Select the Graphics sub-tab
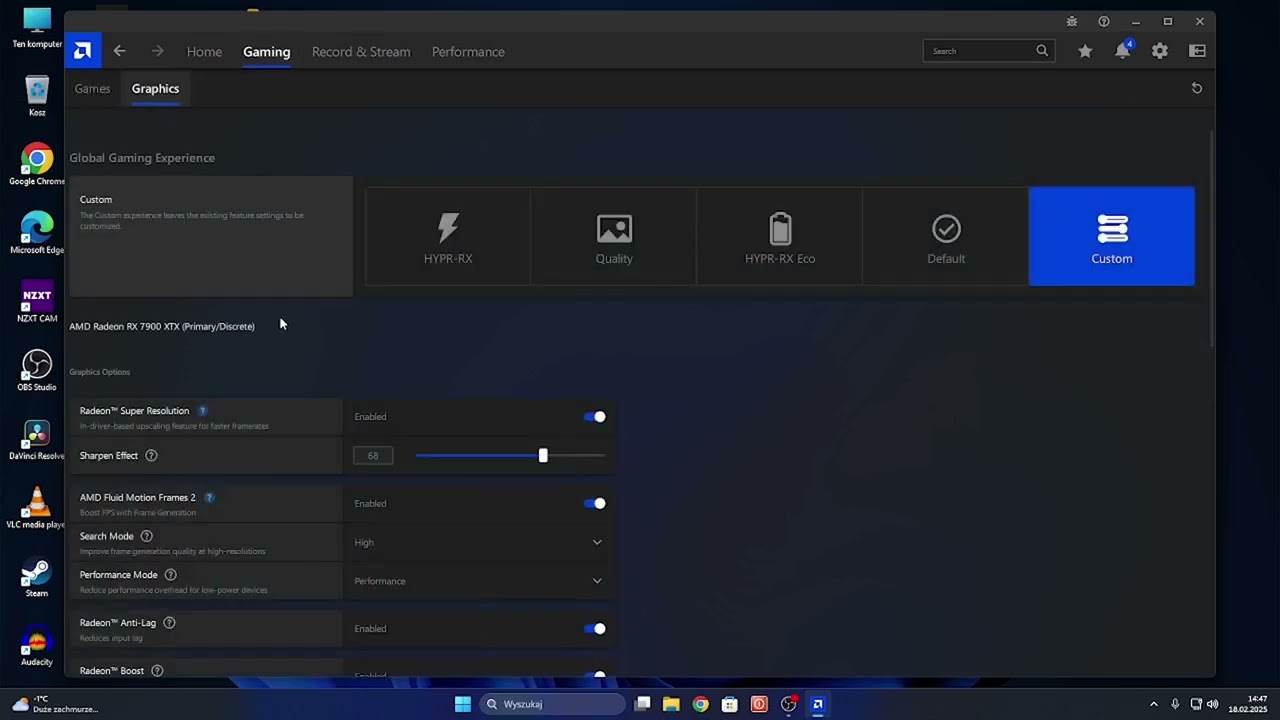 point(155,89)
